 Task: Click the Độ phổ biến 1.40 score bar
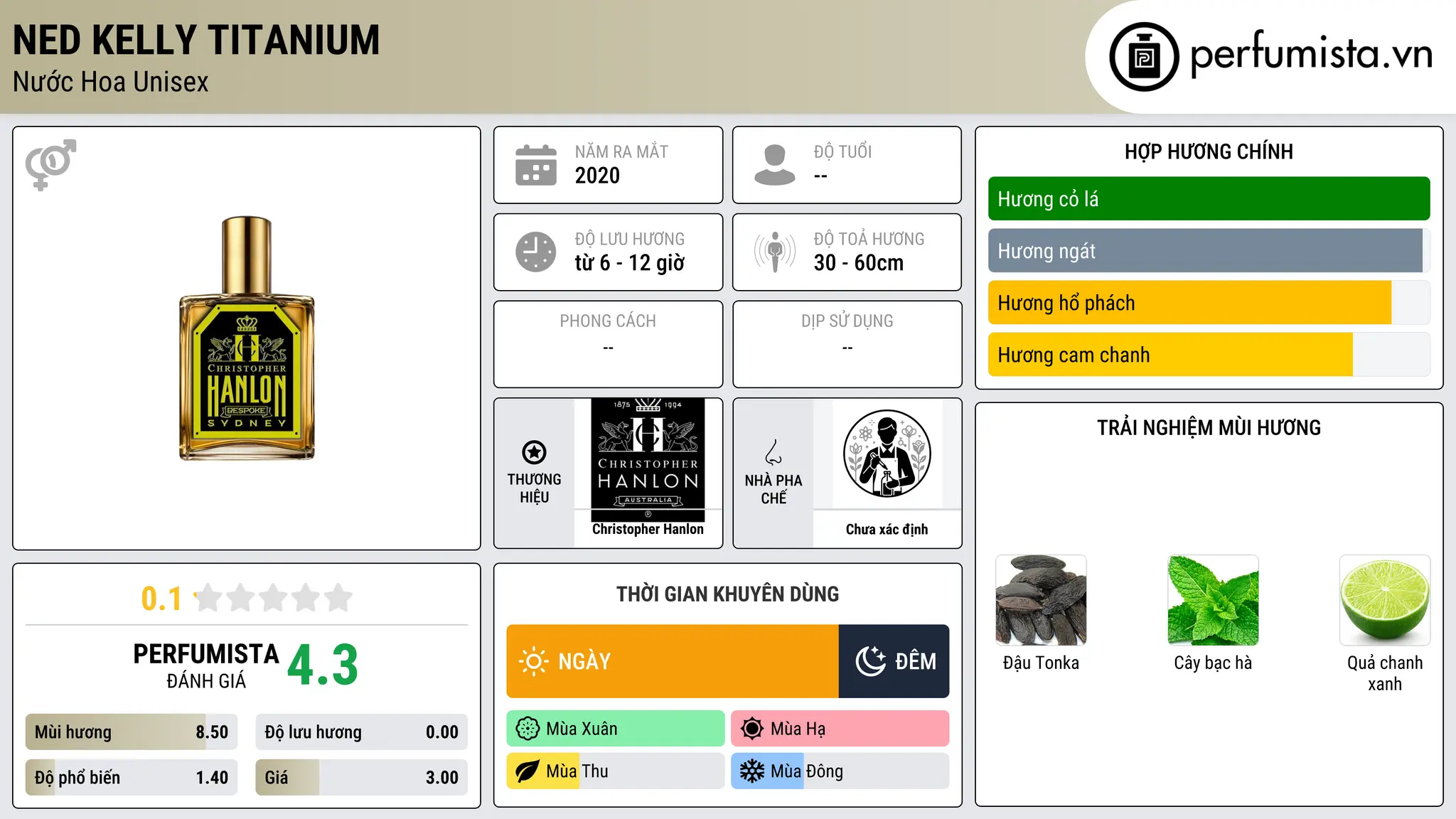132,778
